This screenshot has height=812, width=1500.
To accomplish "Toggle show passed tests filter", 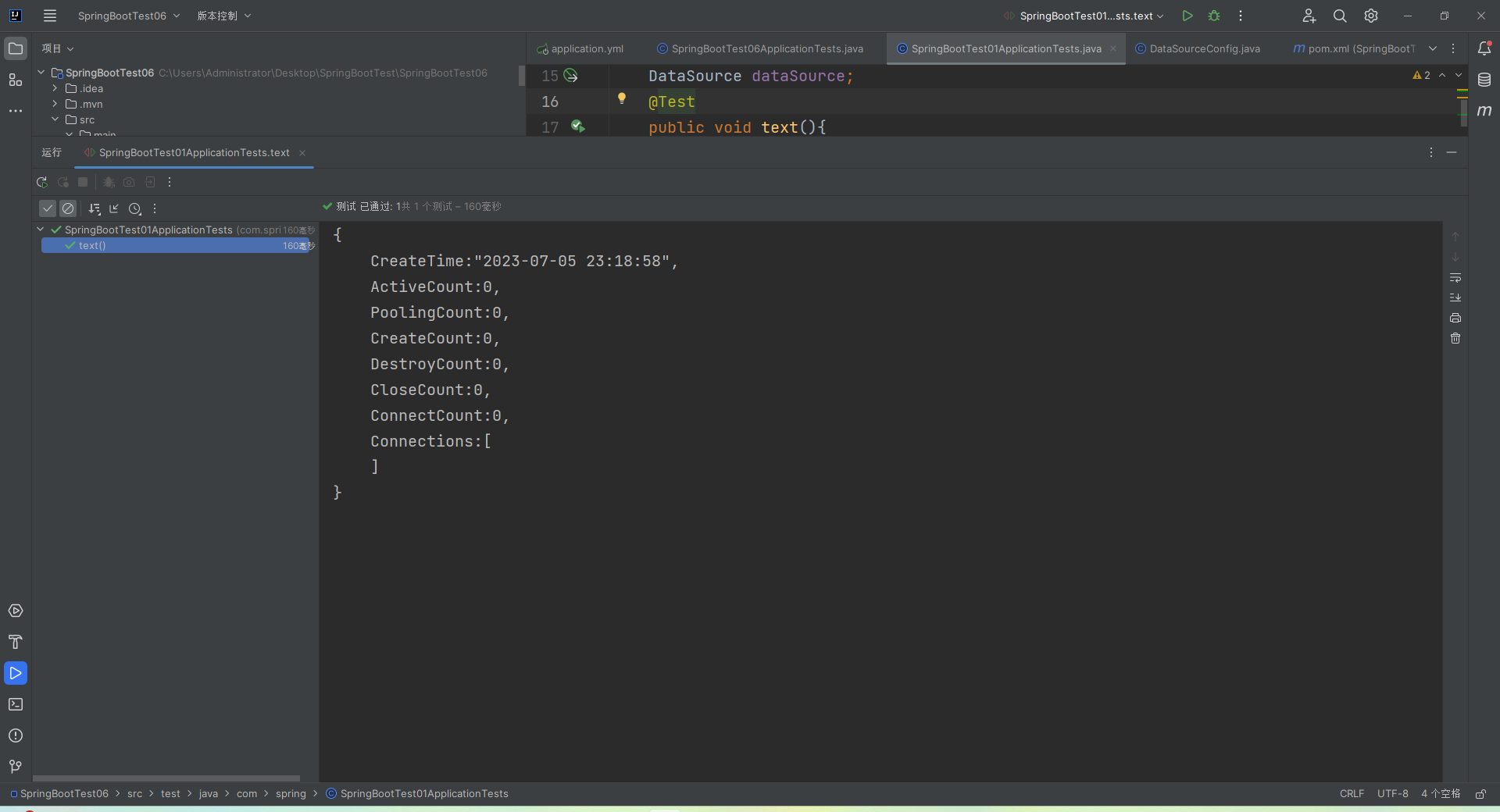I will click(x=48, y=208).
